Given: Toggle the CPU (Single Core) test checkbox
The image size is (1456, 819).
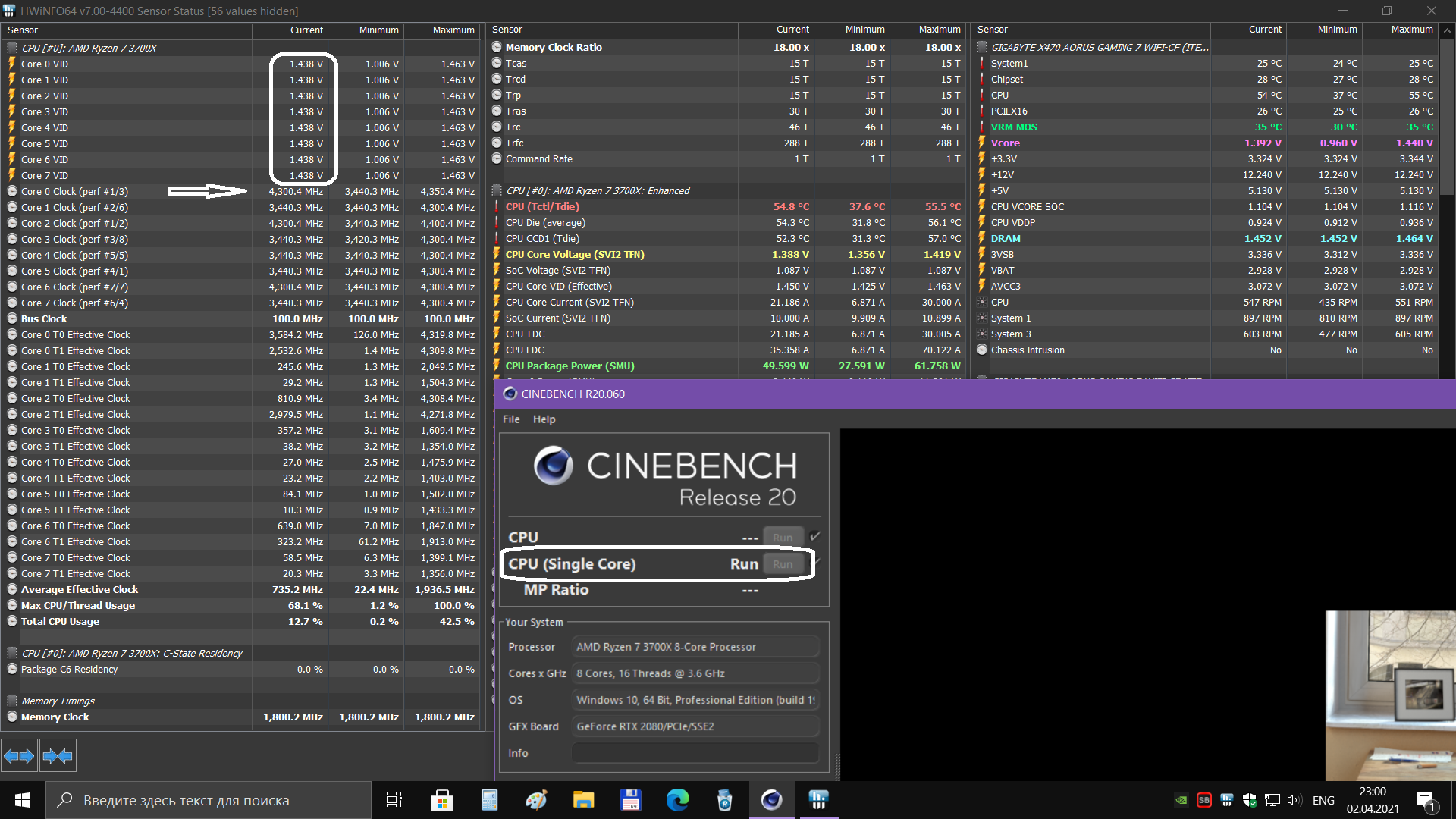Looking at the screenshot, I should 817,563.
